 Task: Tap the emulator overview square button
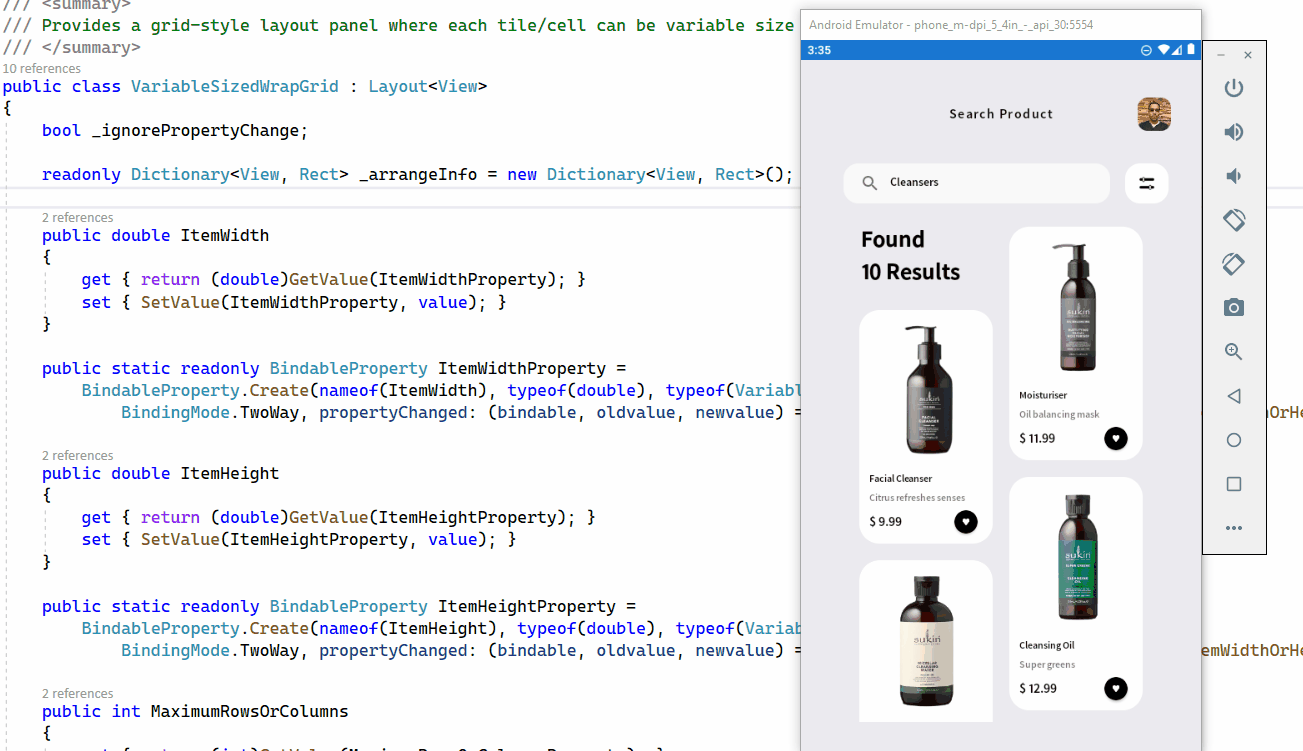pyautogui.click(x=1234, y=484)
